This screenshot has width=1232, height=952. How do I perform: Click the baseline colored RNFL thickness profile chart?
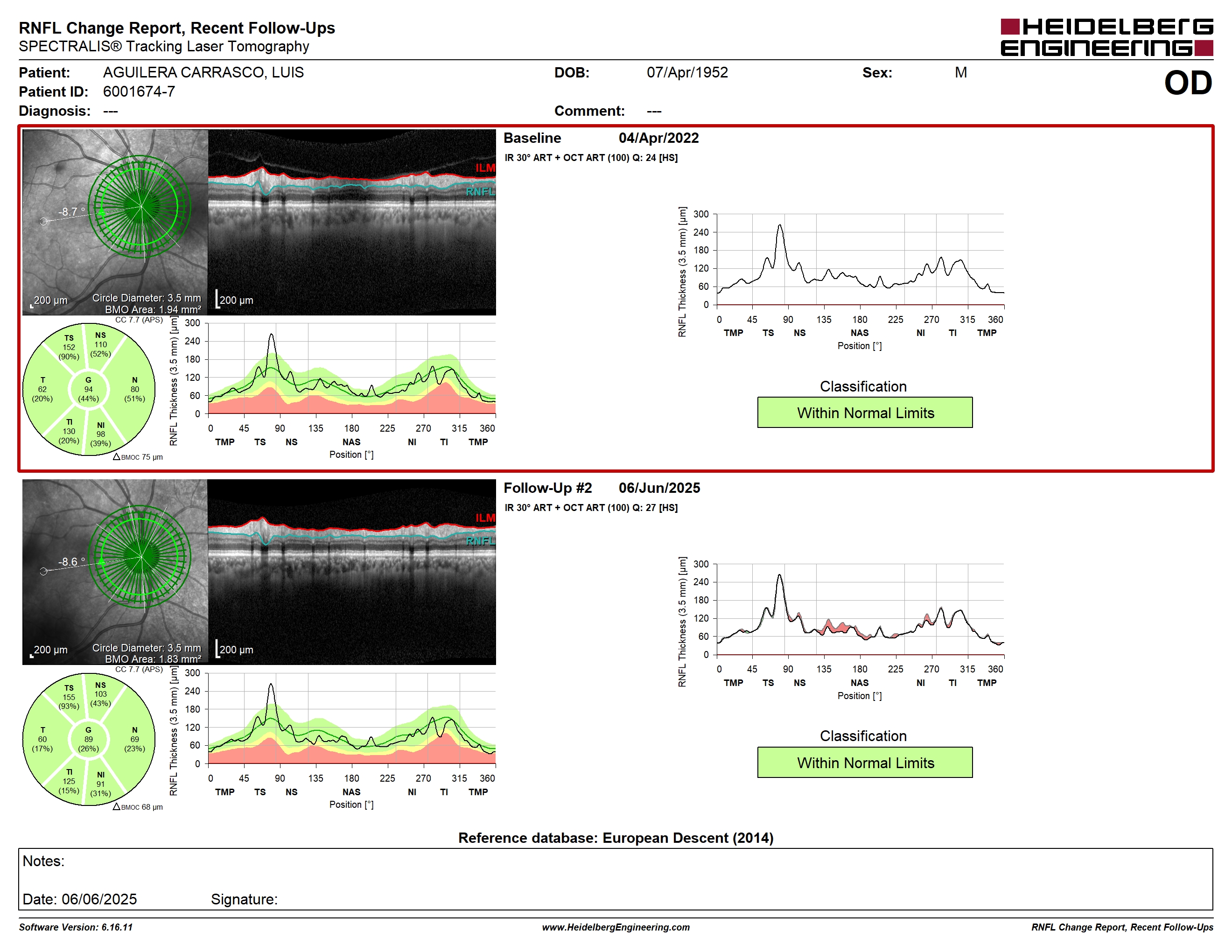pos(352,369)
